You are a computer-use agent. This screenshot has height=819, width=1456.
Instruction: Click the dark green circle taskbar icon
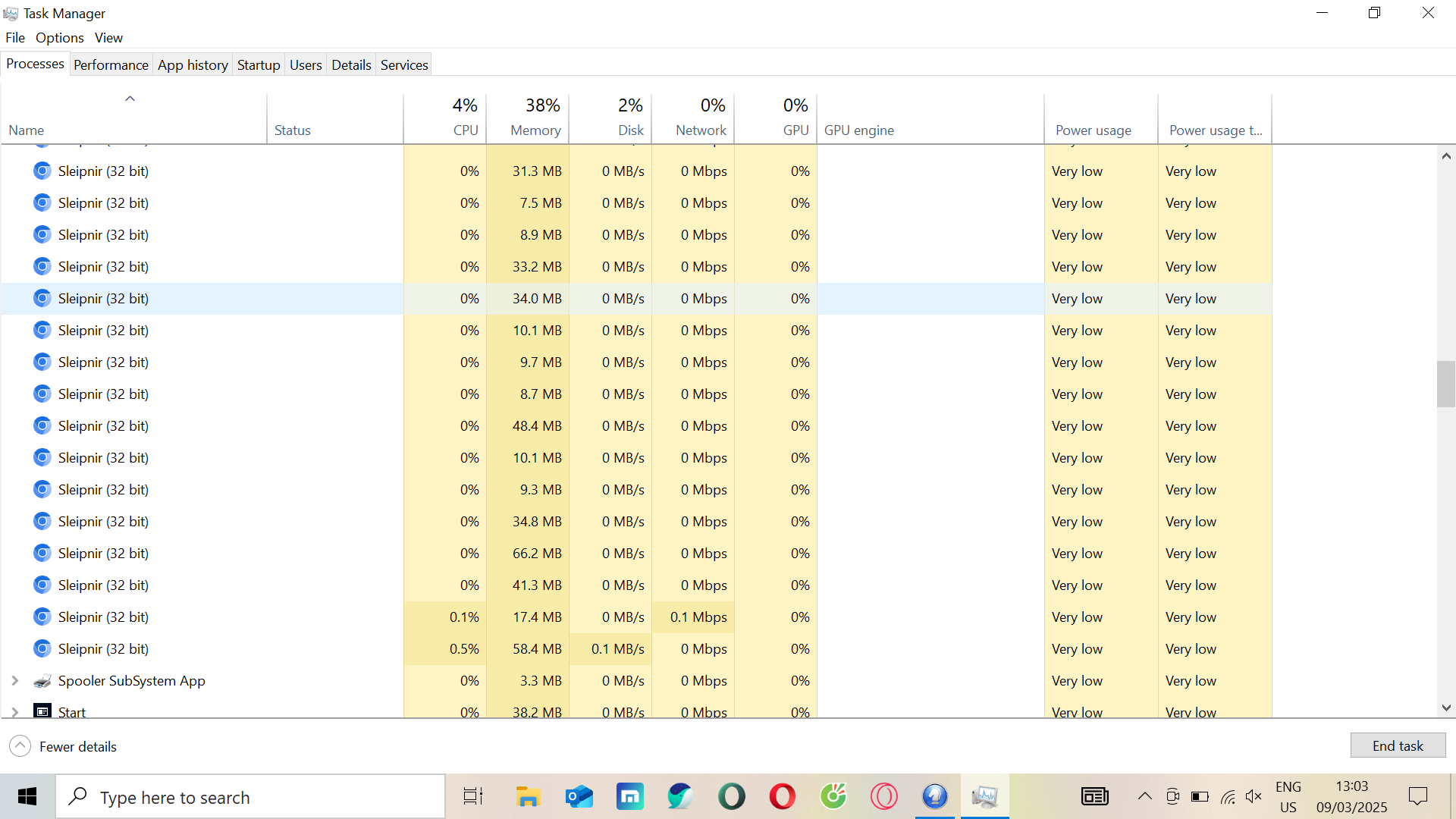click(732, 797)
